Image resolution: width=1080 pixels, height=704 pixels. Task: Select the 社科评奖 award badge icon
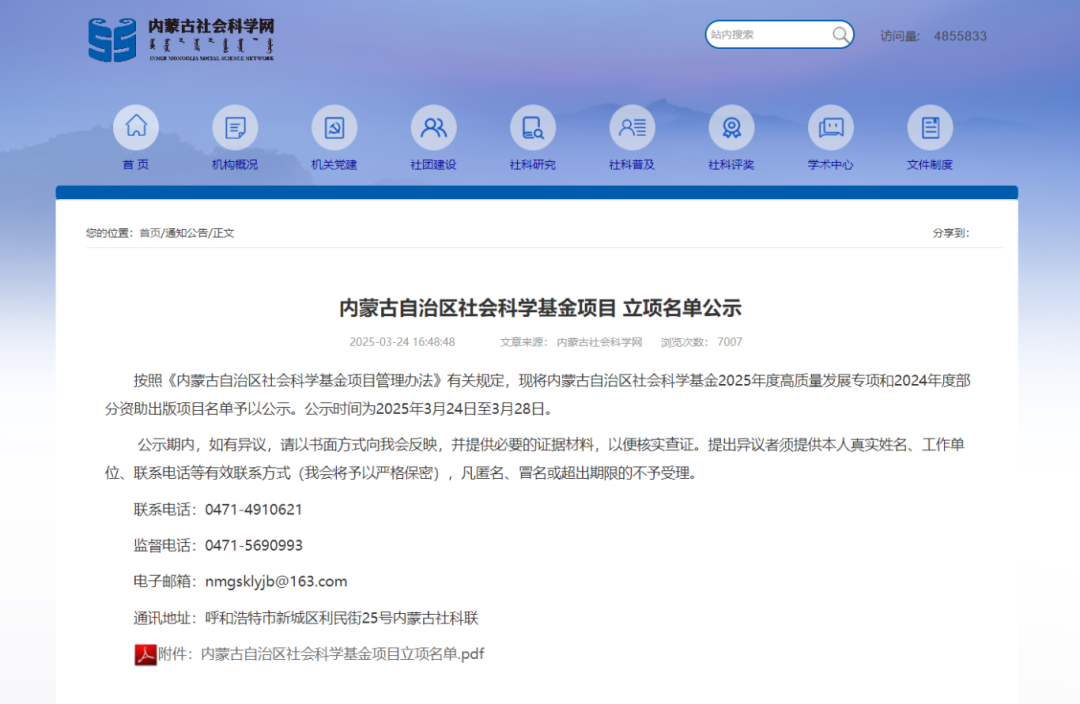tap(731, 128)
